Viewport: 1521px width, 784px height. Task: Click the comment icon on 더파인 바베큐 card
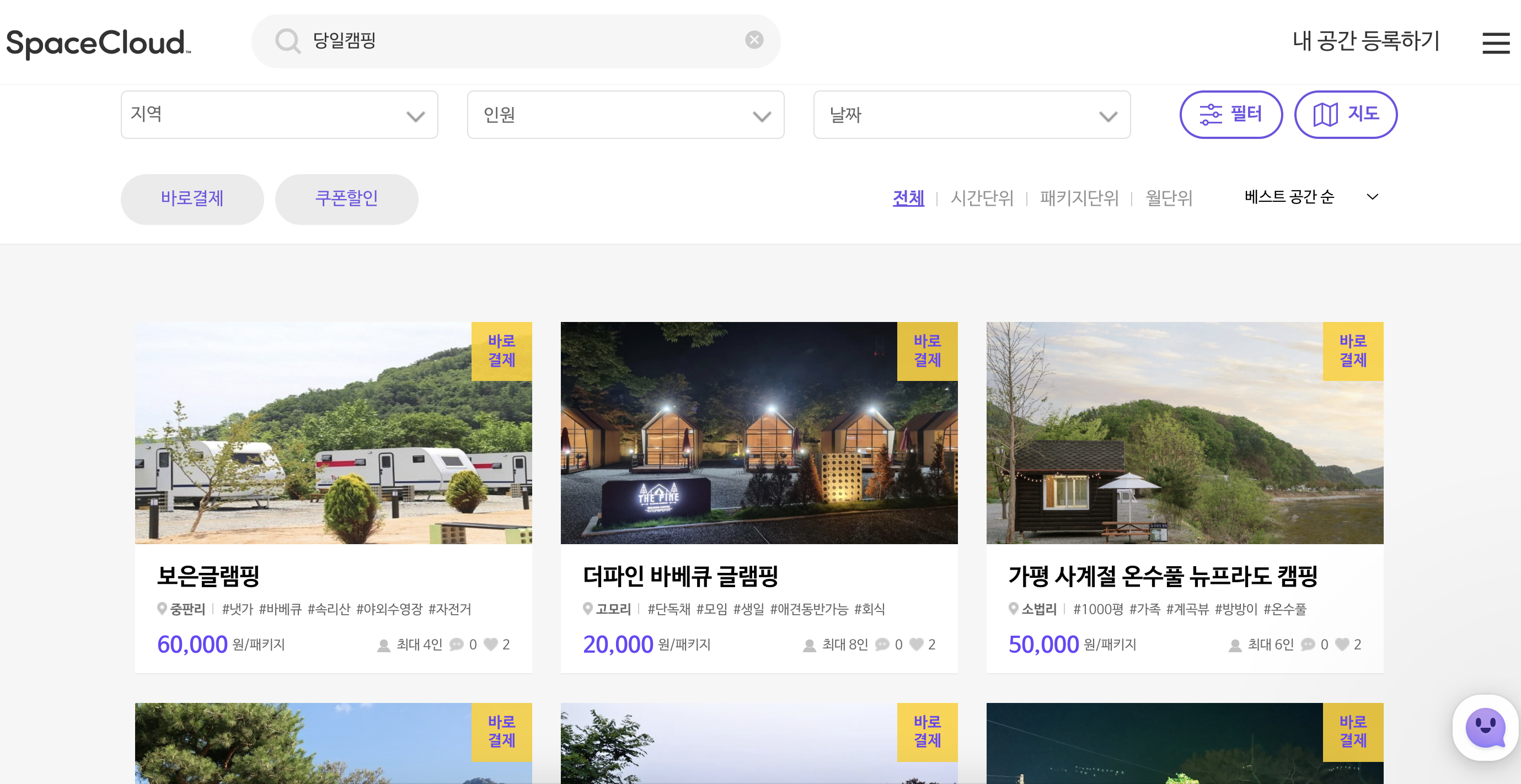point(882,644)
